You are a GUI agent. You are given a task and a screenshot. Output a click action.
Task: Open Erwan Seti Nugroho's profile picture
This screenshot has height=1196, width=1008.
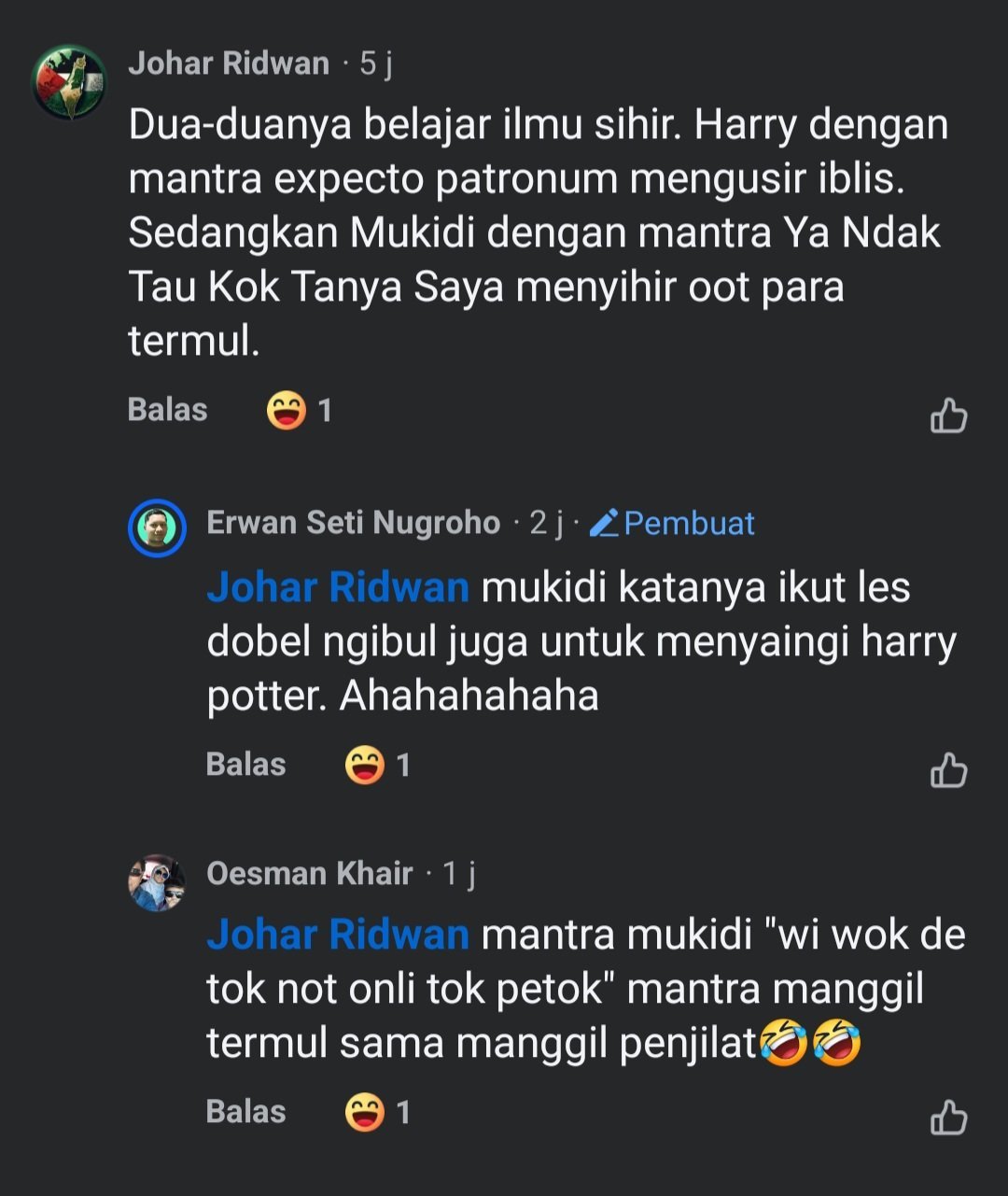tap(157, 528)
